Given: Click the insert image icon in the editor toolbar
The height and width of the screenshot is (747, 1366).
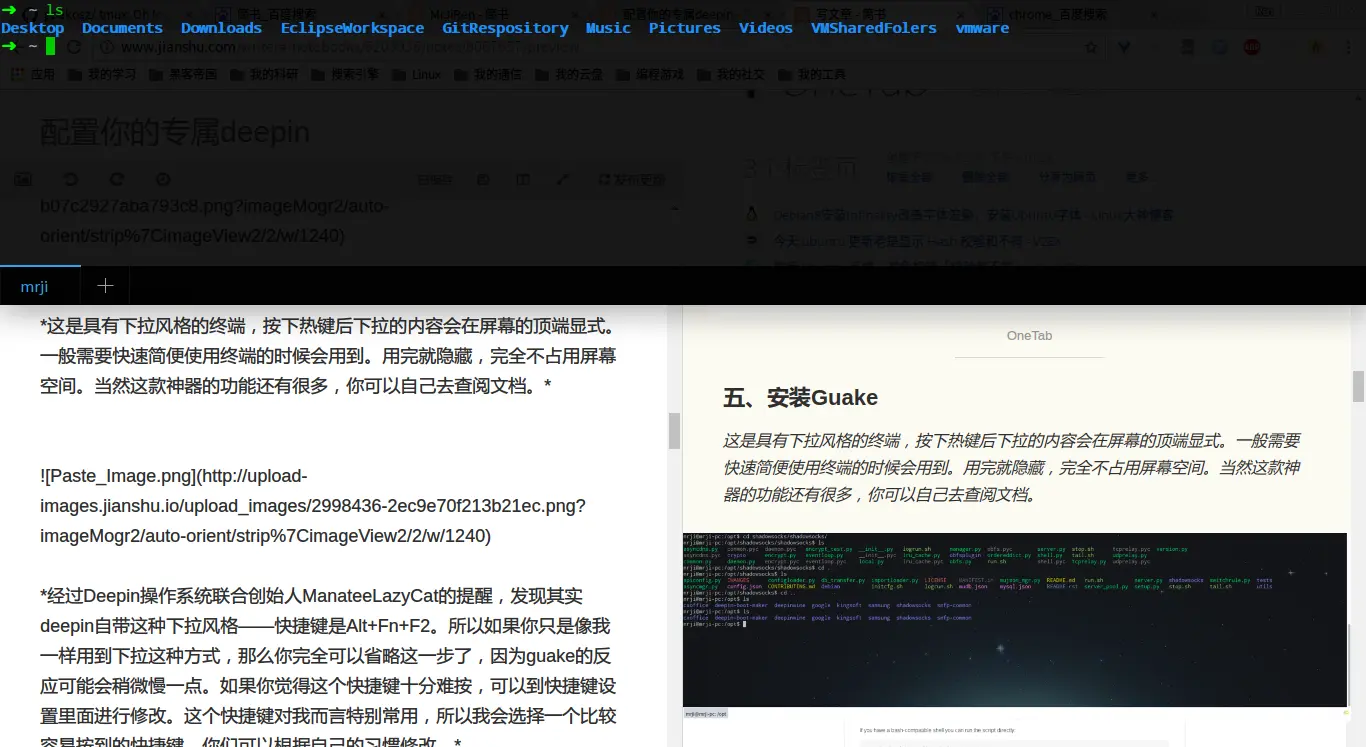Looking at the screenshot, I should tap(22, 179).
